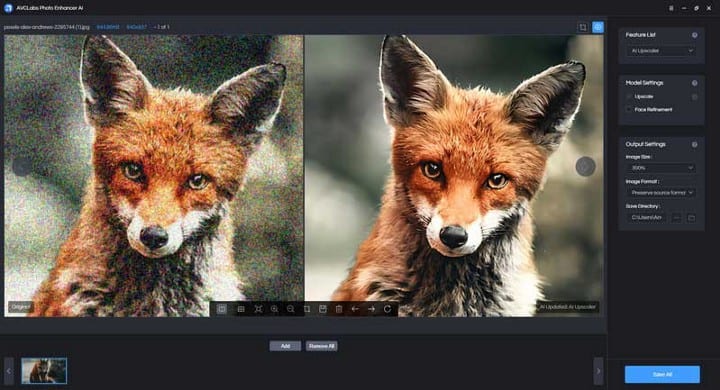
Task: Click the Save Directory path field
Action: click(x=647, y=218)
